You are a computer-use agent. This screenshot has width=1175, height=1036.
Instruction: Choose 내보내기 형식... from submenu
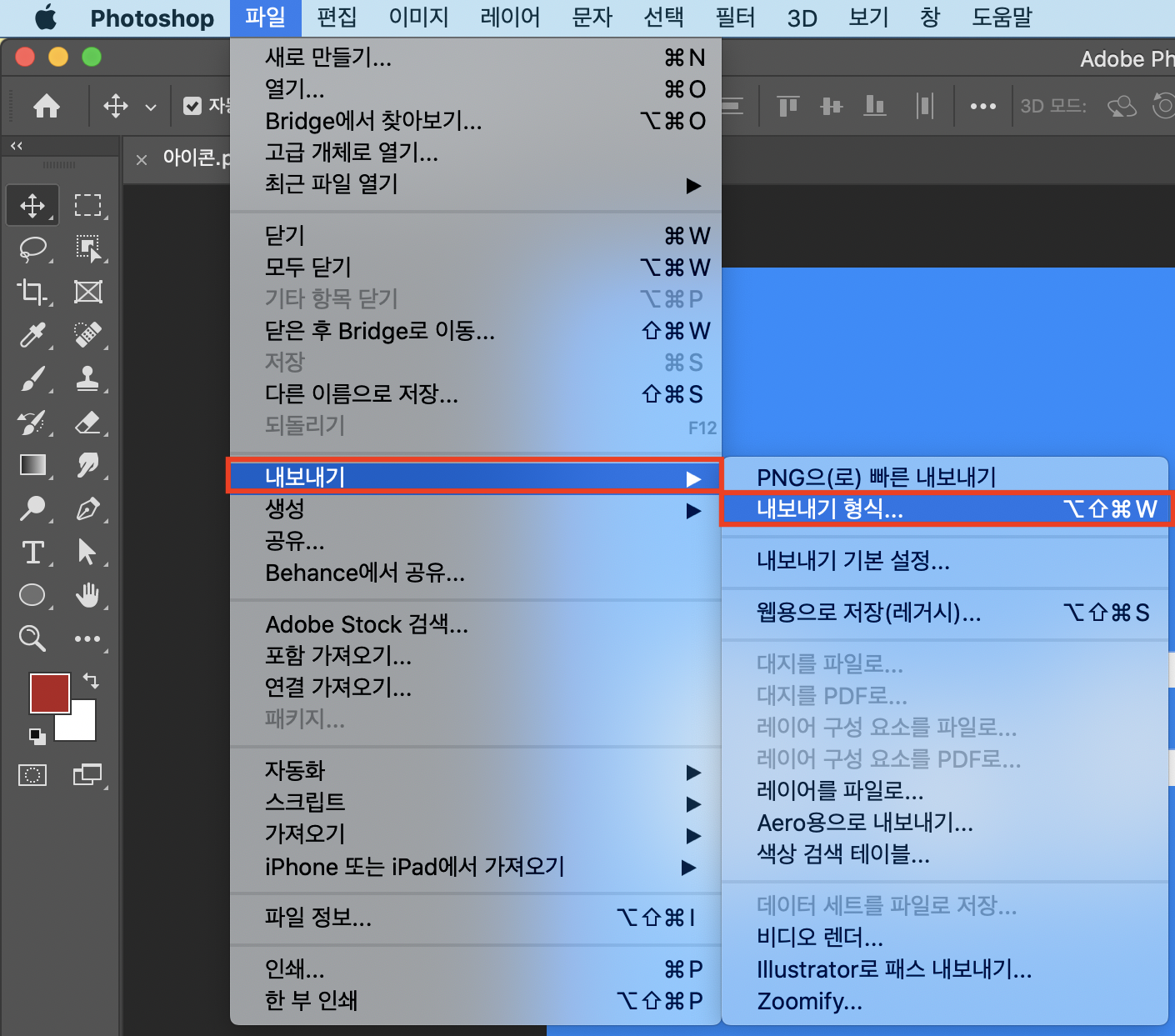[x=945, y=508]
